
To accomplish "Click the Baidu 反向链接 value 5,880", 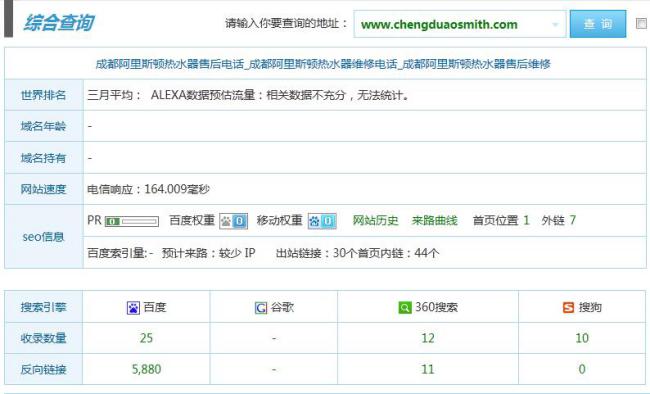I will 146,369.
